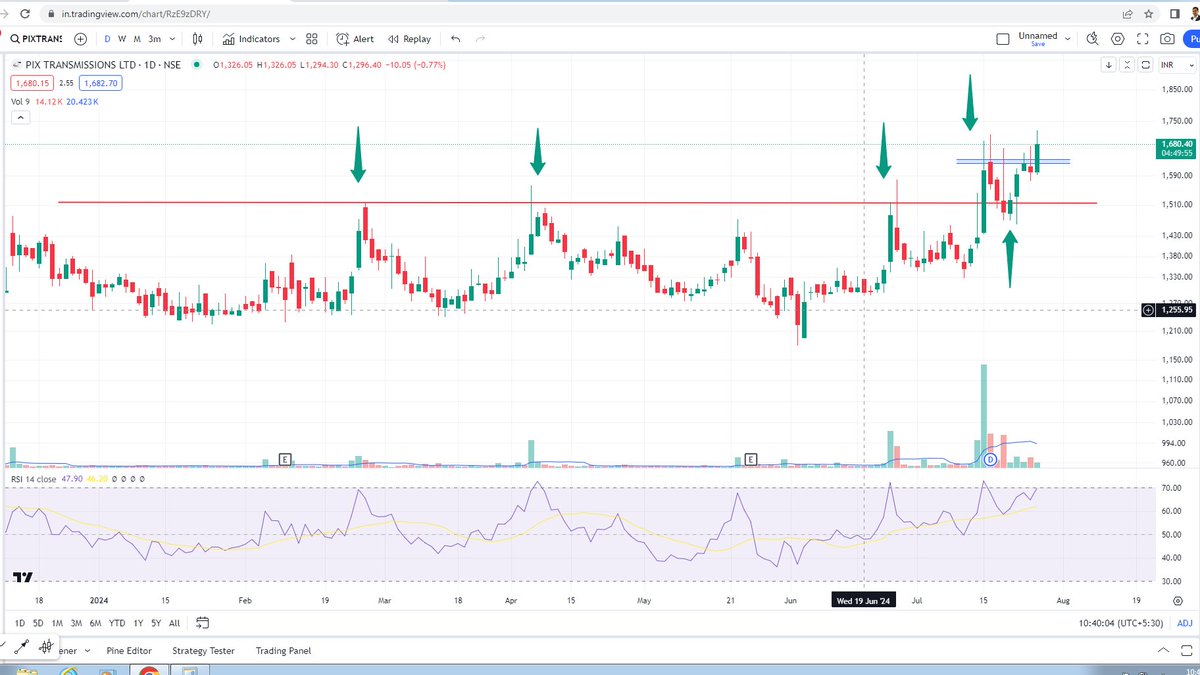The image size is (1200, 675).
Task: Select the M monthly timeframe
Action: (136, 39)
